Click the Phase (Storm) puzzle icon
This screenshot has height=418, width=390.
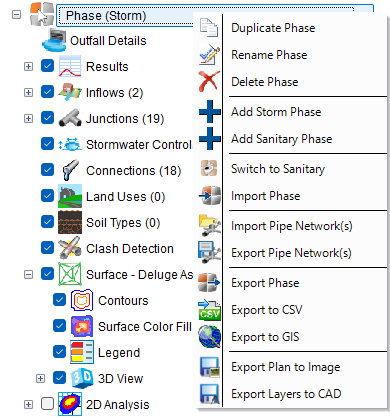[42, 14]
